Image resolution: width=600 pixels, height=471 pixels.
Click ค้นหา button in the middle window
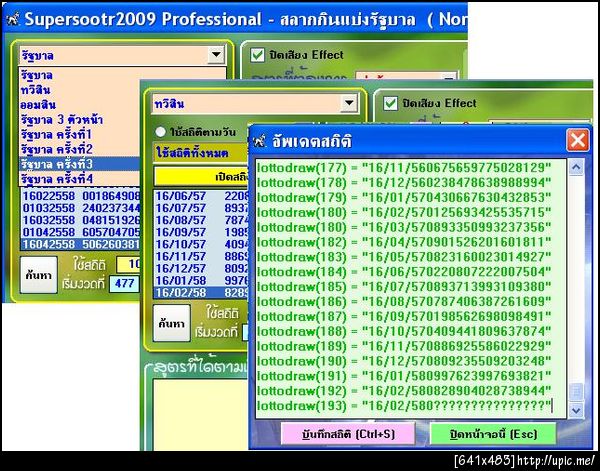pos(172,323)
